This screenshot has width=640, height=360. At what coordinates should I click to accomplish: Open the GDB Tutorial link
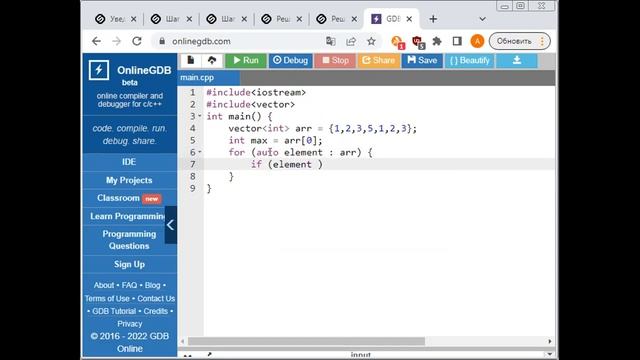114,311
